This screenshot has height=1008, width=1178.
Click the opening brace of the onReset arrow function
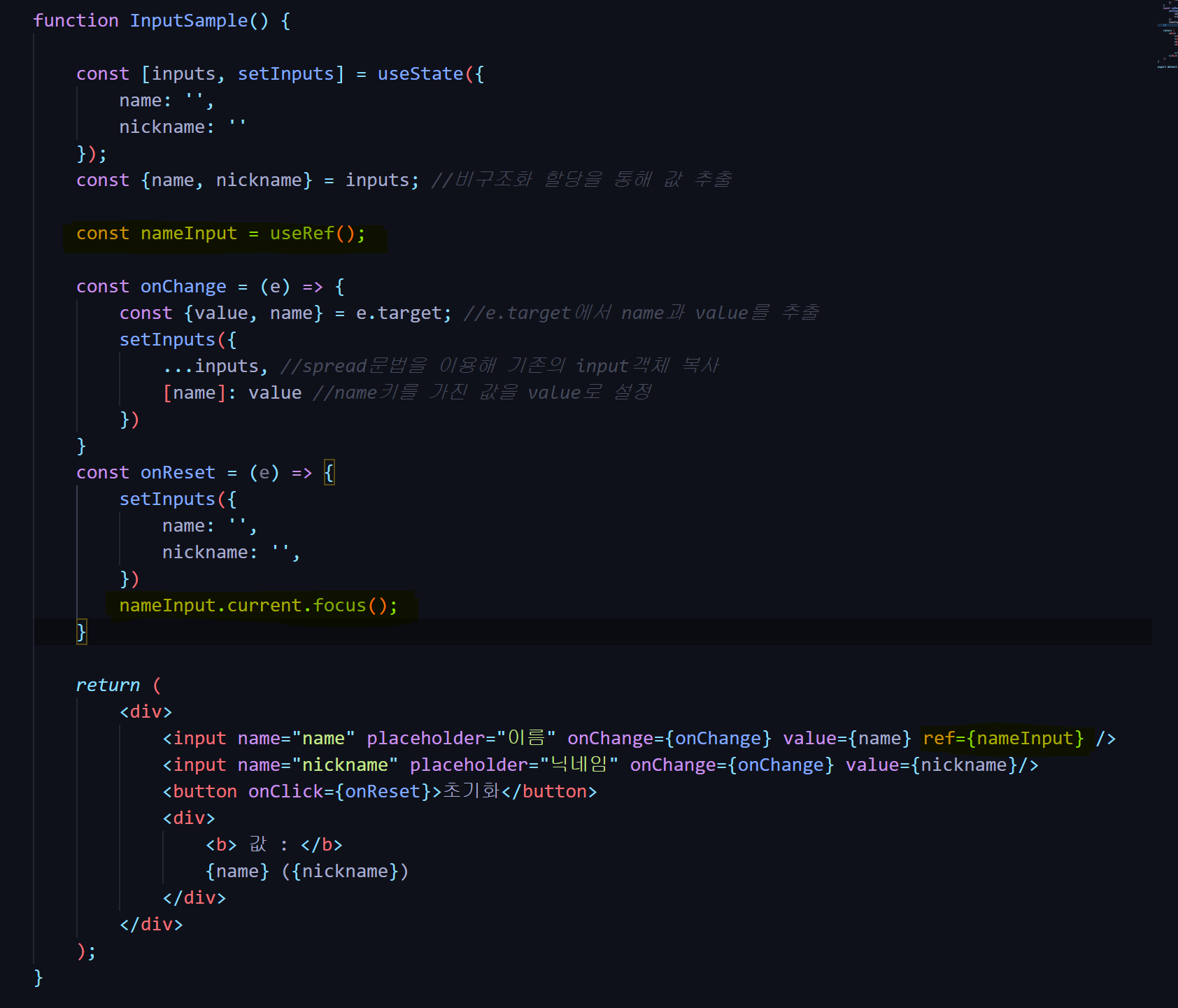329,473
